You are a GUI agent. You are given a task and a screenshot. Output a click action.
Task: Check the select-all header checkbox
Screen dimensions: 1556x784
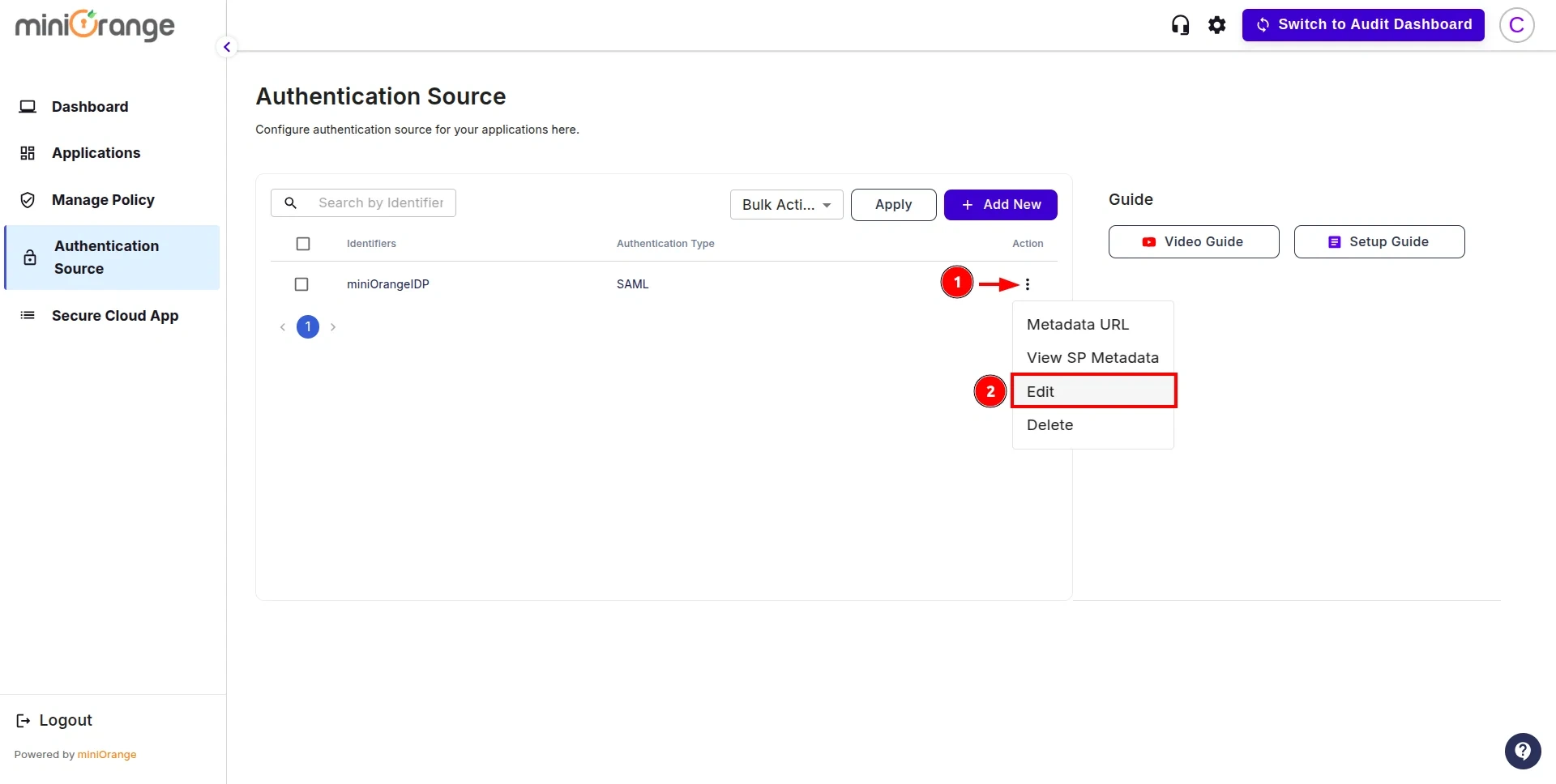[303, 243]
